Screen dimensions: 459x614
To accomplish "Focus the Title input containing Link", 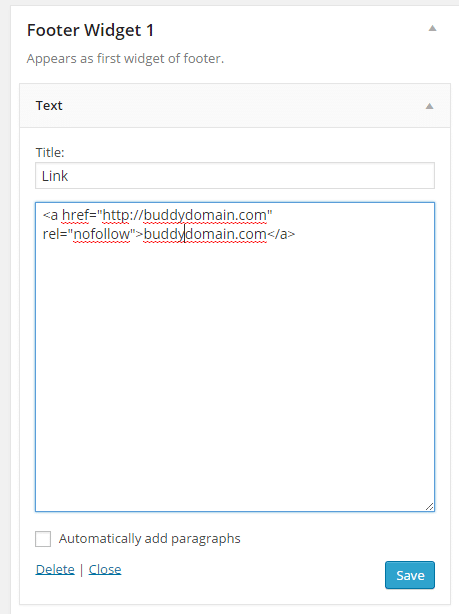I will [x=235, y=176].
